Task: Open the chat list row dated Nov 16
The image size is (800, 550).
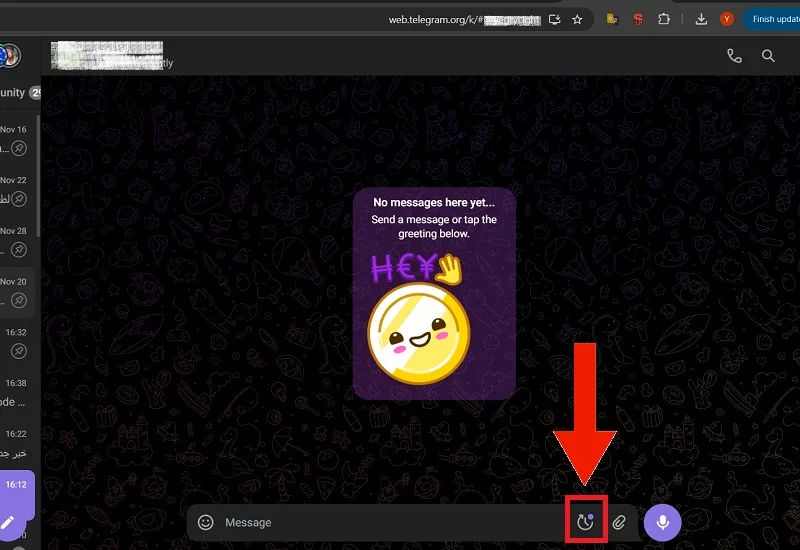Action: pyautogui.click(x=17, y=139)
